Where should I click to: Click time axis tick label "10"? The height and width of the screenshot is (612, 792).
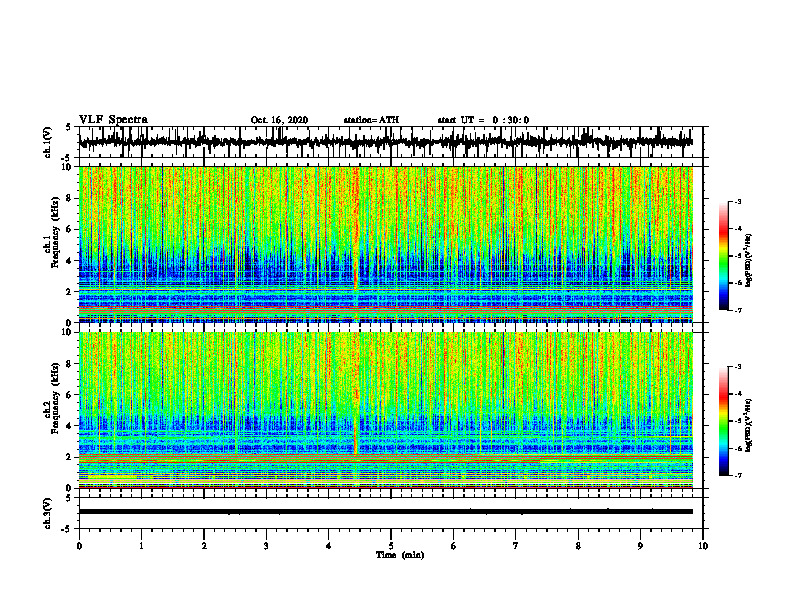[703, 546]
